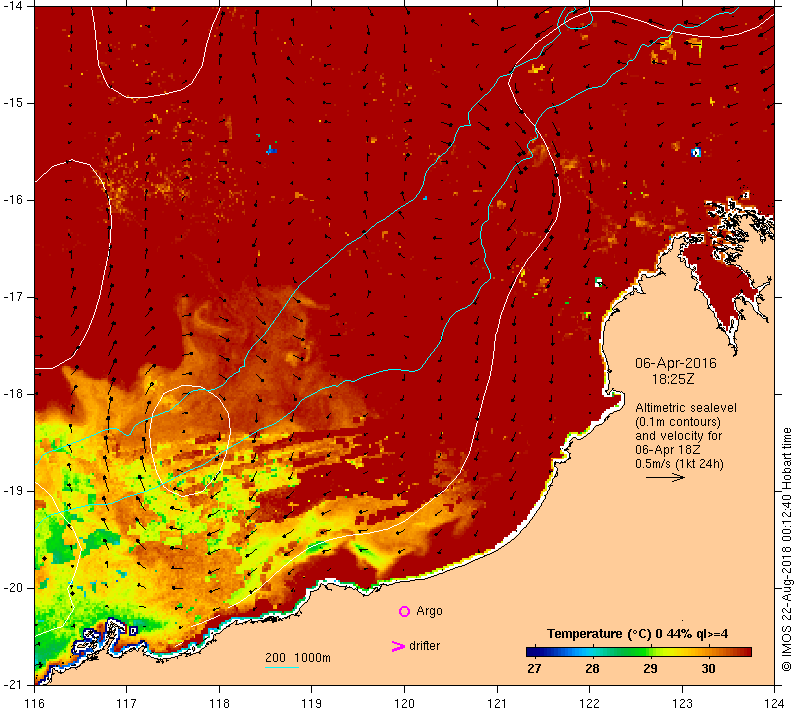
Task: Click the '29' color bar tick label
Action: pyautogui.click(x=650, y=669)
